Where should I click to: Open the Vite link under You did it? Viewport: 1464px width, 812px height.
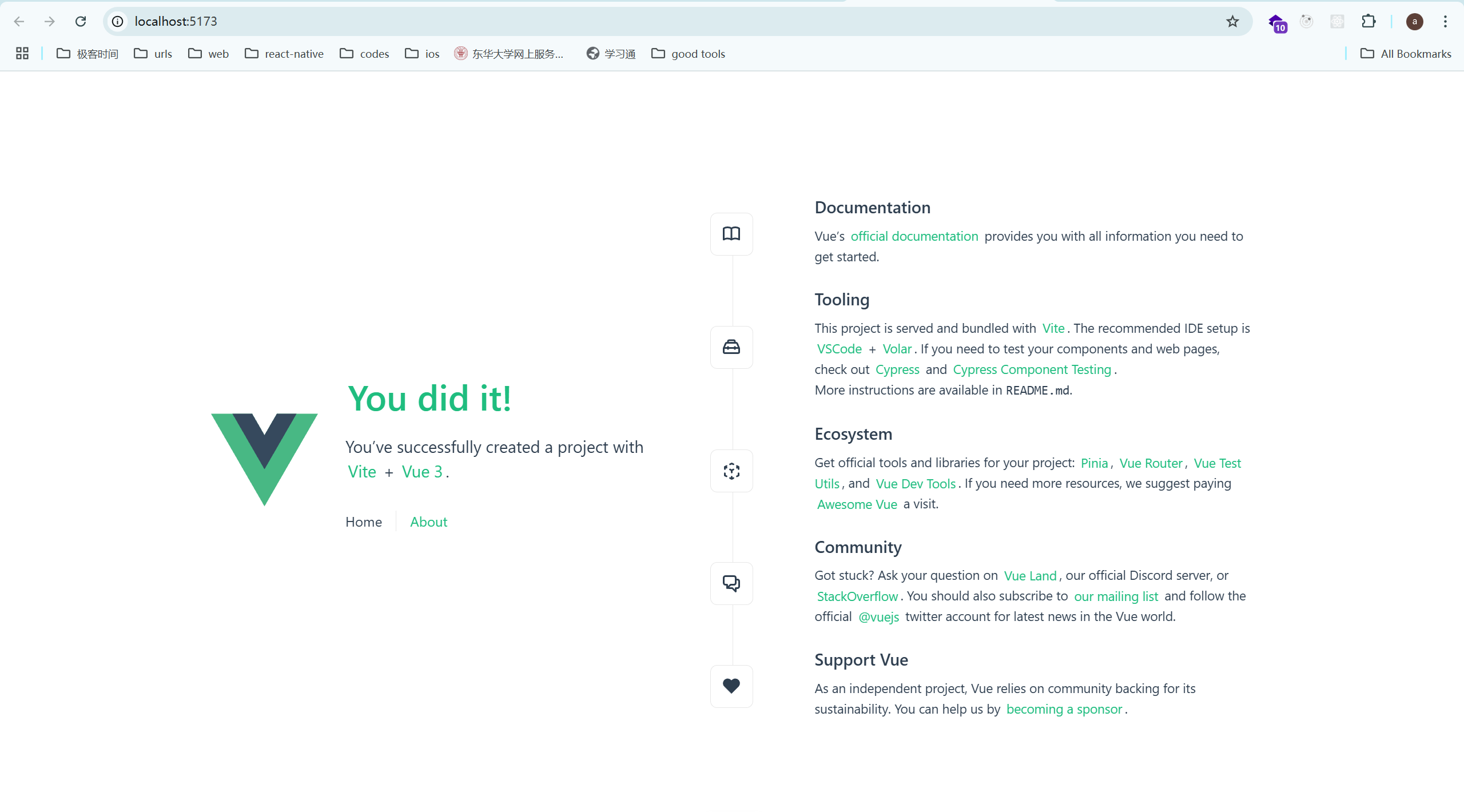coord(362,472)
